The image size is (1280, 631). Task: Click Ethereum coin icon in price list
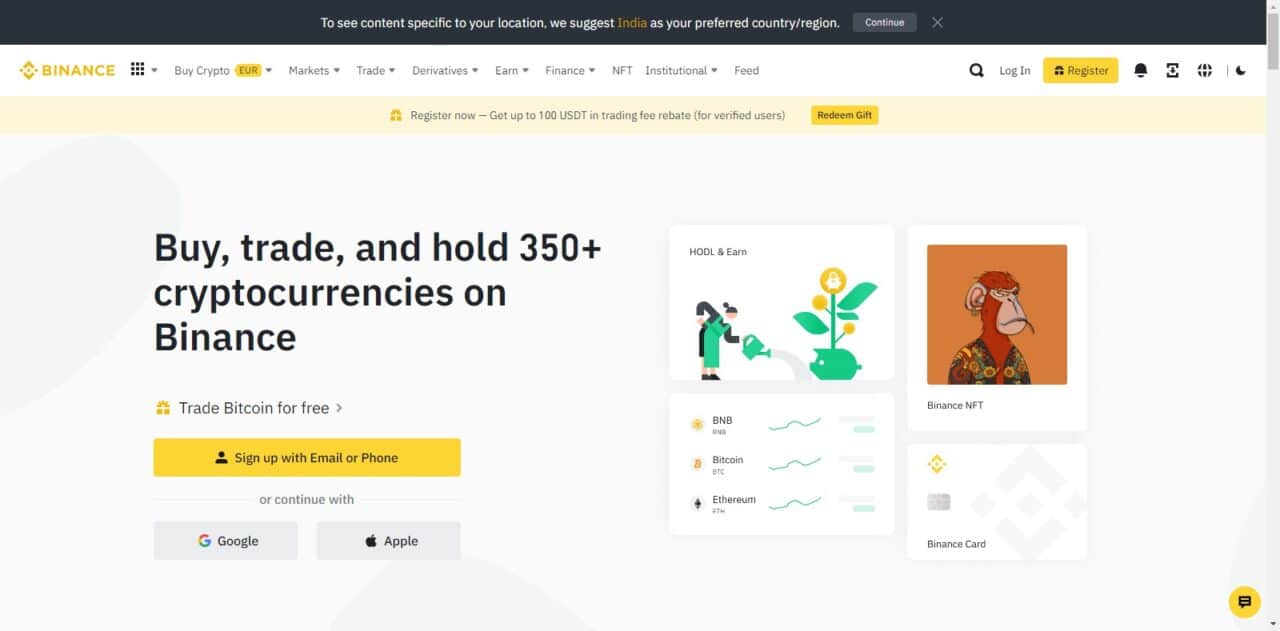pyautogui.click(x=697, y=503)
